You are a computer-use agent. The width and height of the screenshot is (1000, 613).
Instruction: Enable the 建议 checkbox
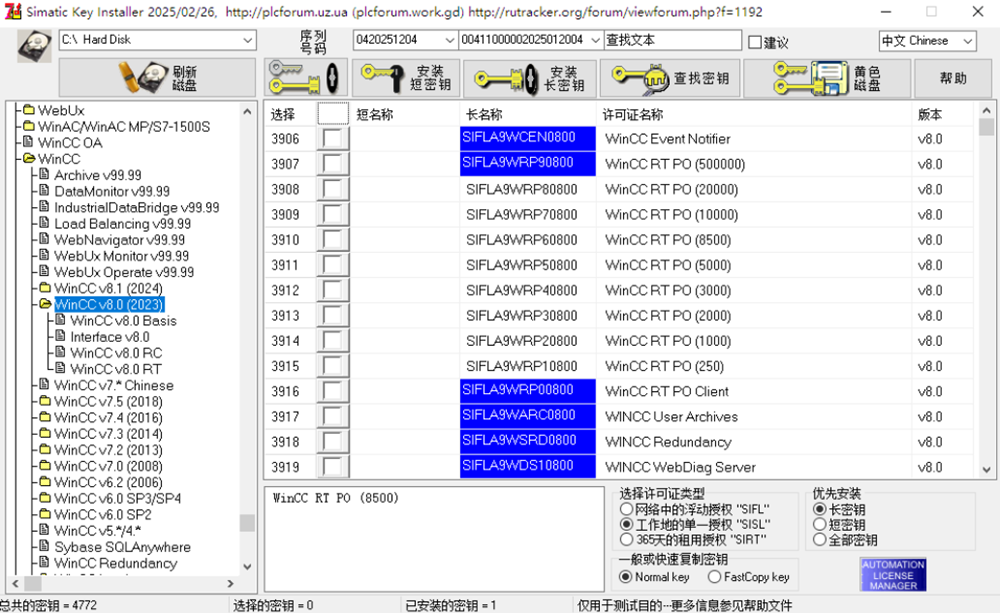(x=755, y=42)
